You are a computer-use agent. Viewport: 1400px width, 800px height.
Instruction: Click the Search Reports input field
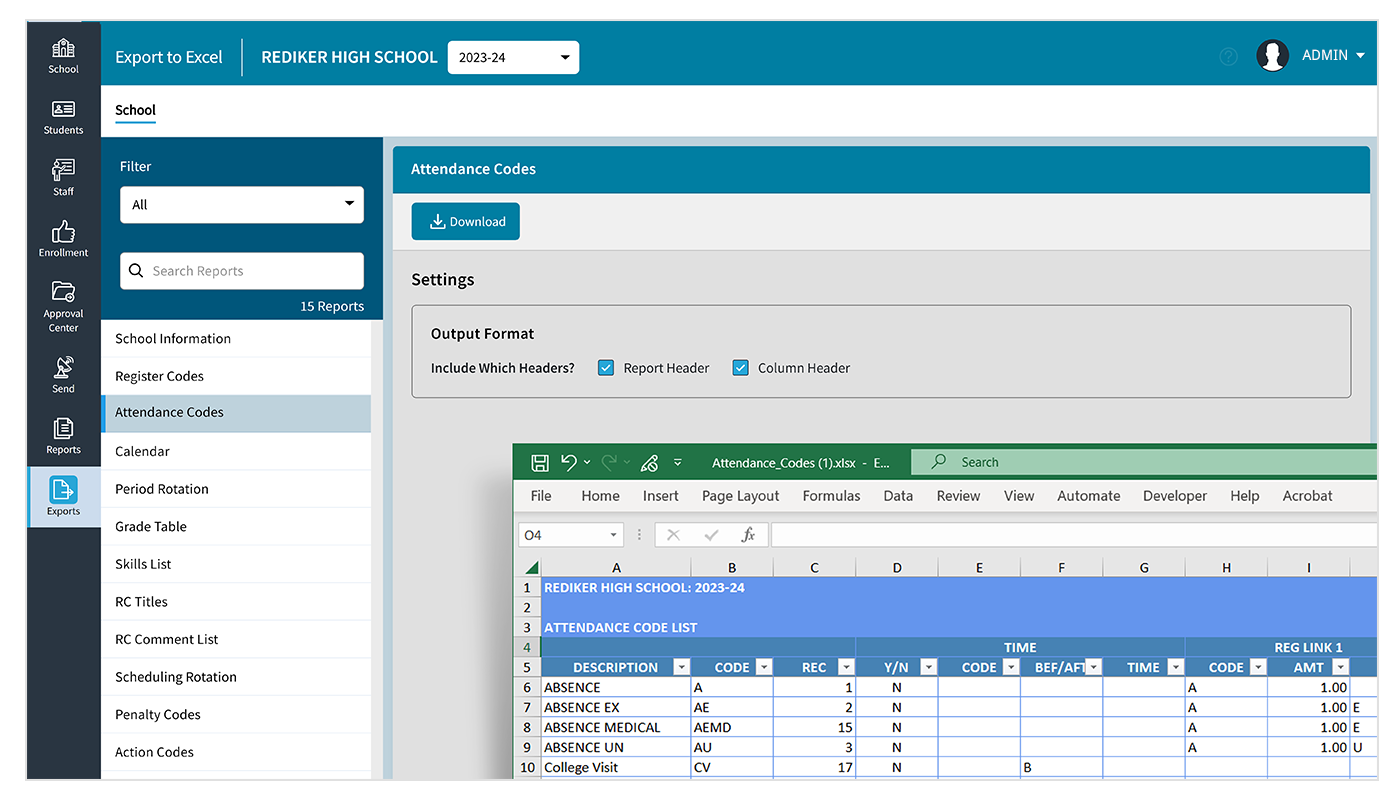click(241, 270)
